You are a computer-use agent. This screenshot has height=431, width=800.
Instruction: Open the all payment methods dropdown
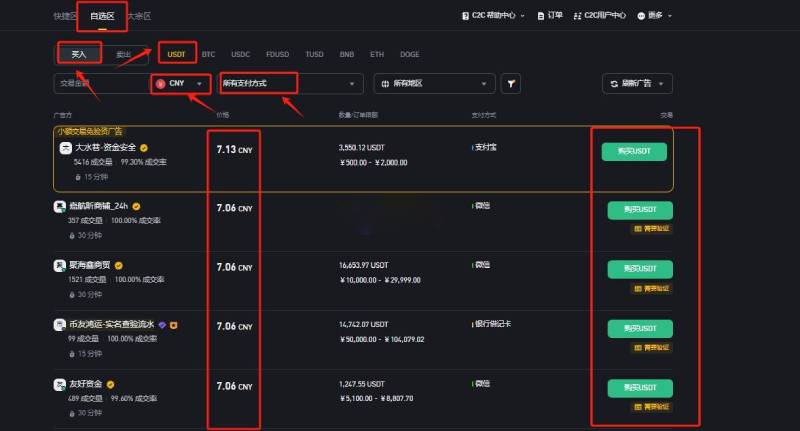click(x=290, y=84)
